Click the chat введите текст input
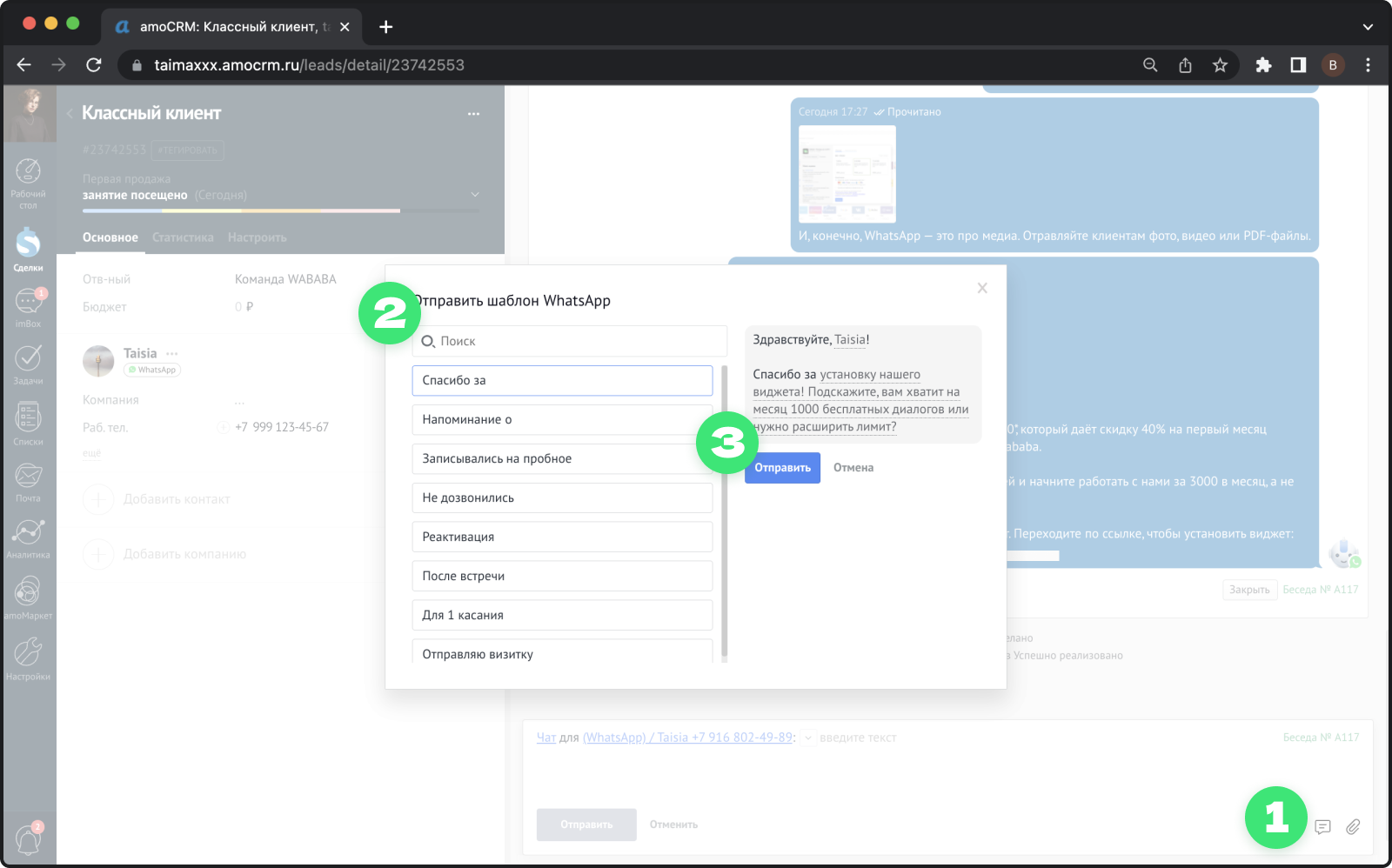The height and width of the screenshot is (868, 1392). pos(858,738)
